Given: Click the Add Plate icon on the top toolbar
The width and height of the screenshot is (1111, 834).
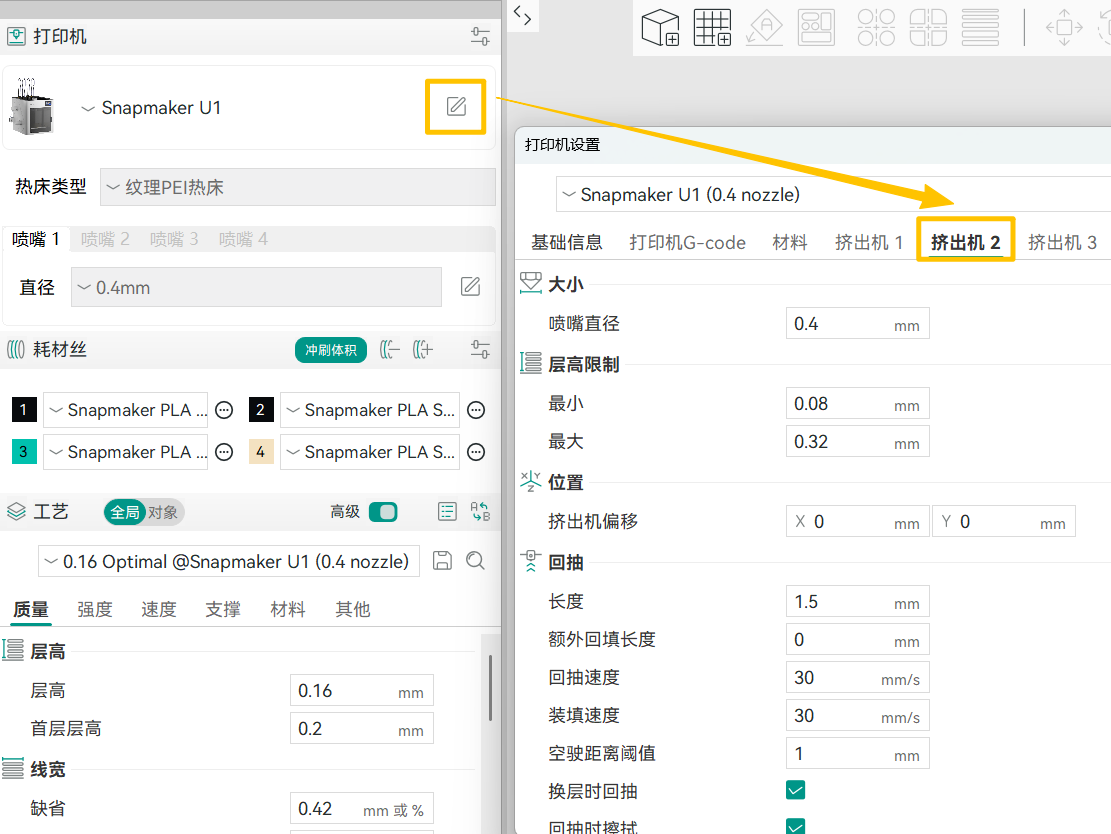Looking at the screenshot, I should [x=712, y=27].
